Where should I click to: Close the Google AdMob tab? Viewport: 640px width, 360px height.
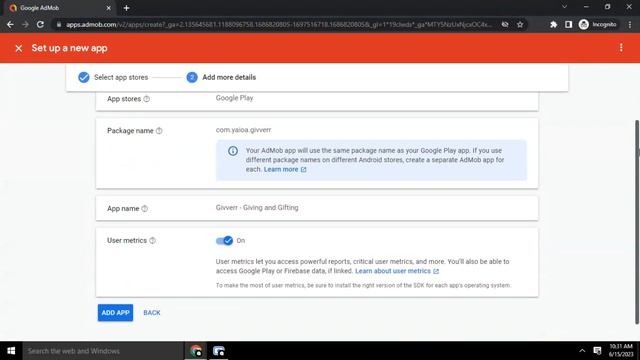click(109, 8)
